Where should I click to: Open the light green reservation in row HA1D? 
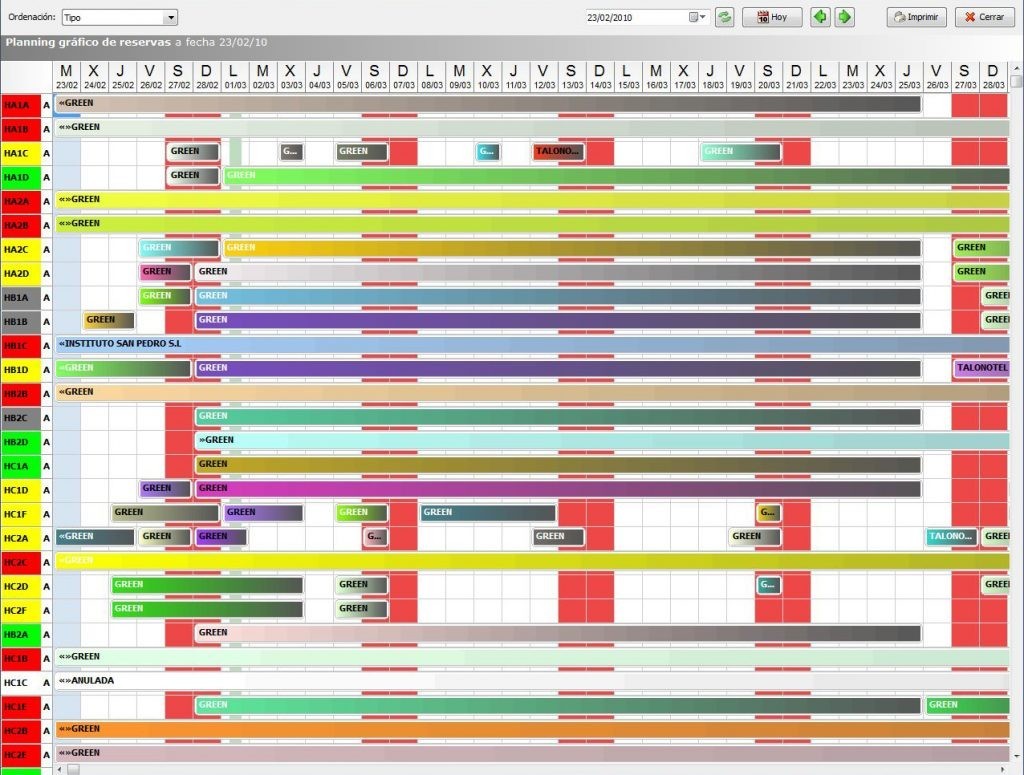[616, 176]
